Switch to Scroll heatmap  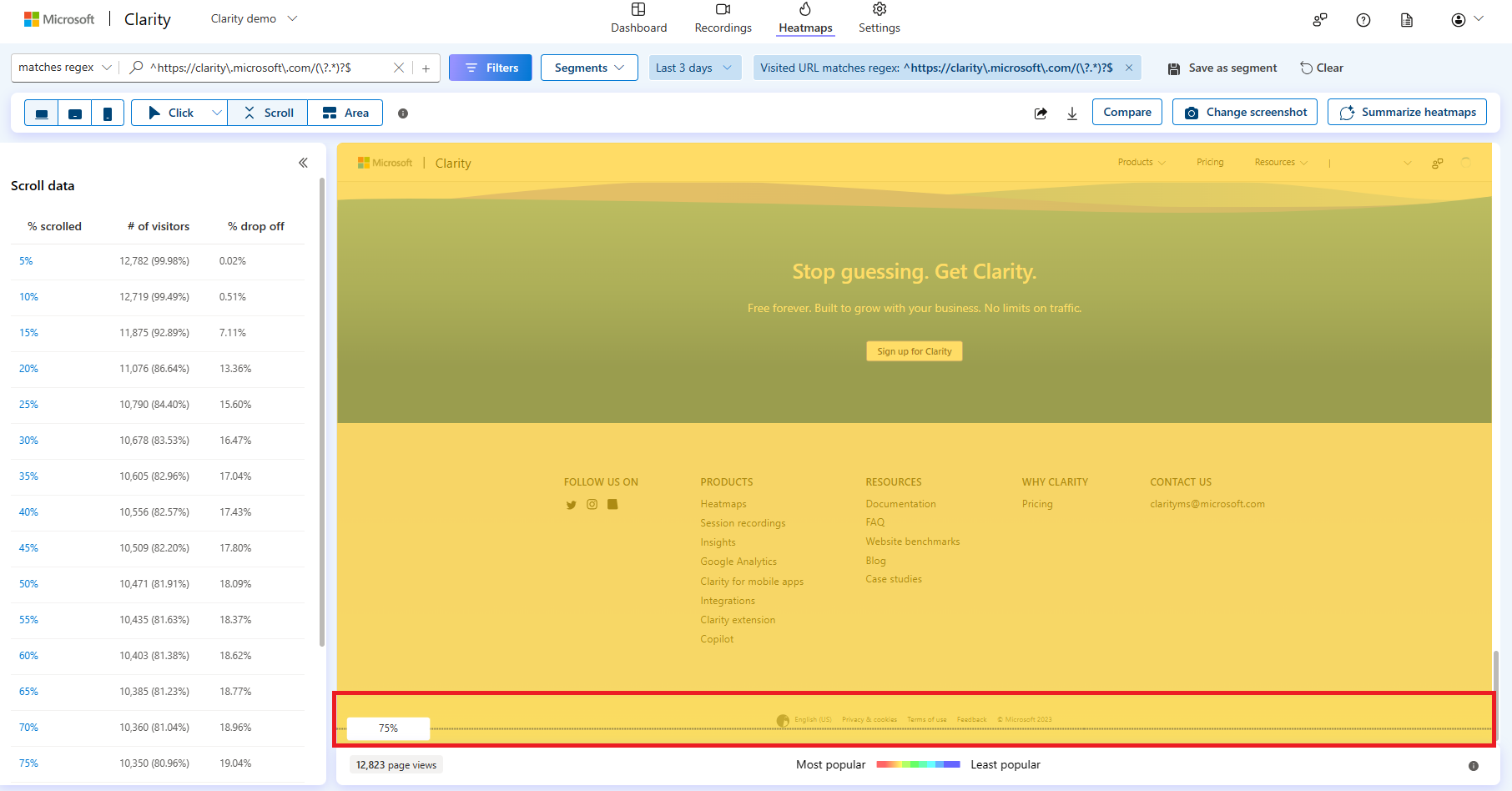pos(268,113)
